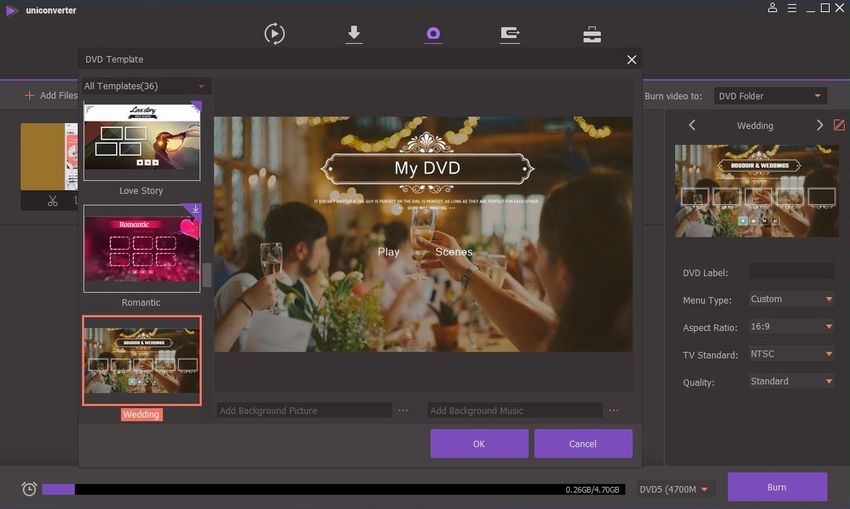This screenshot has height=509, width=850.
Task: Click the OK button
Action: (479, 443)
